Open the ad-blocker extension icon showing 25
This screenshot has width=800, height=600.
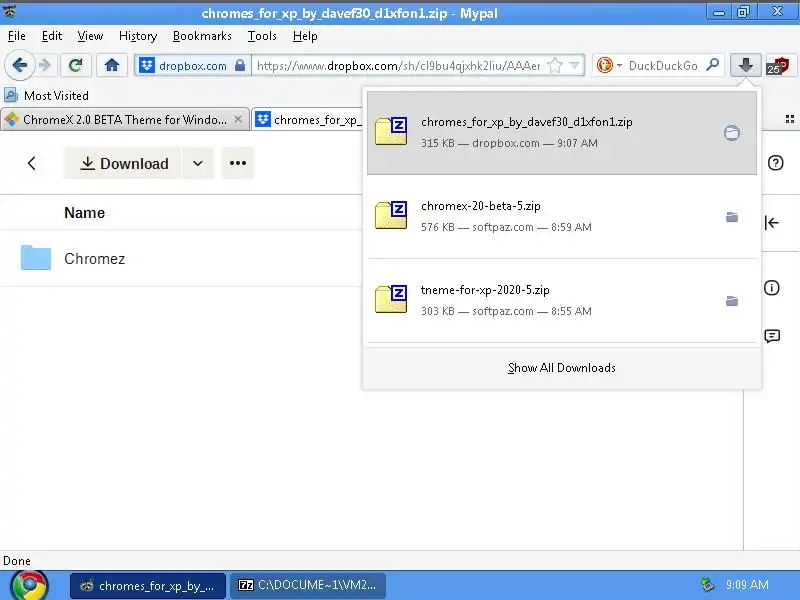pyautogui.click(x=778, y=66)
